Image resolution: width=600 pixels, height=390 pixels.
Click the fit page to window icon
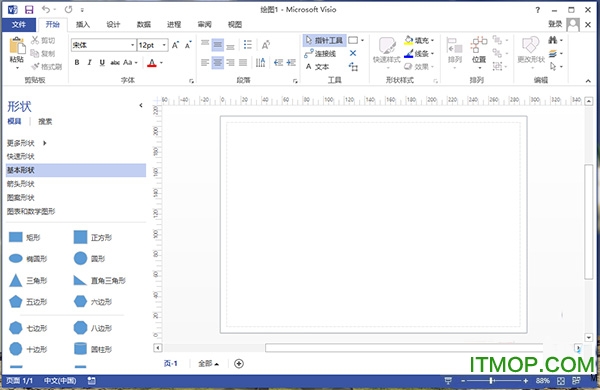pyautogui.click(x=561, y=381)
